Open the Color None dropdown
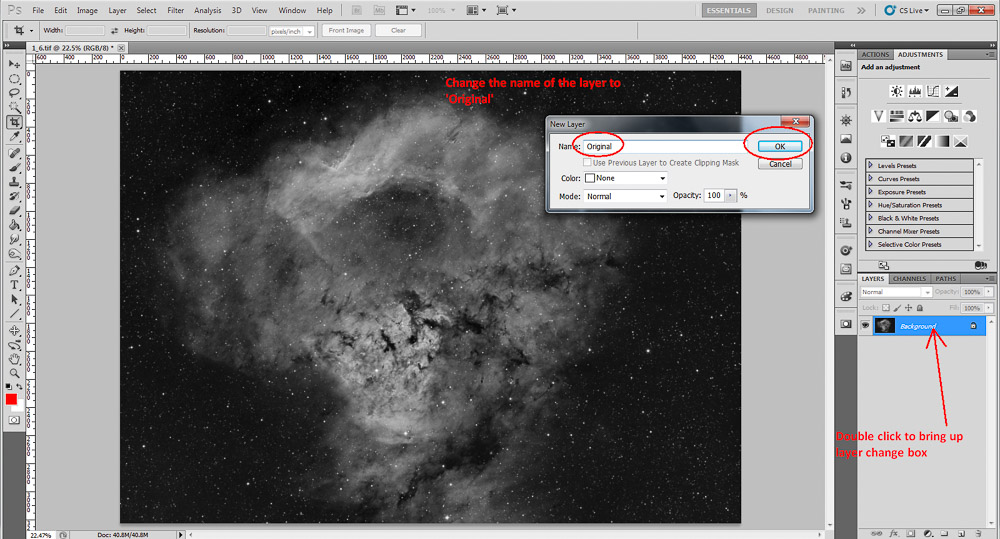Screen dimensions: 1000x539 pos(625,178)
